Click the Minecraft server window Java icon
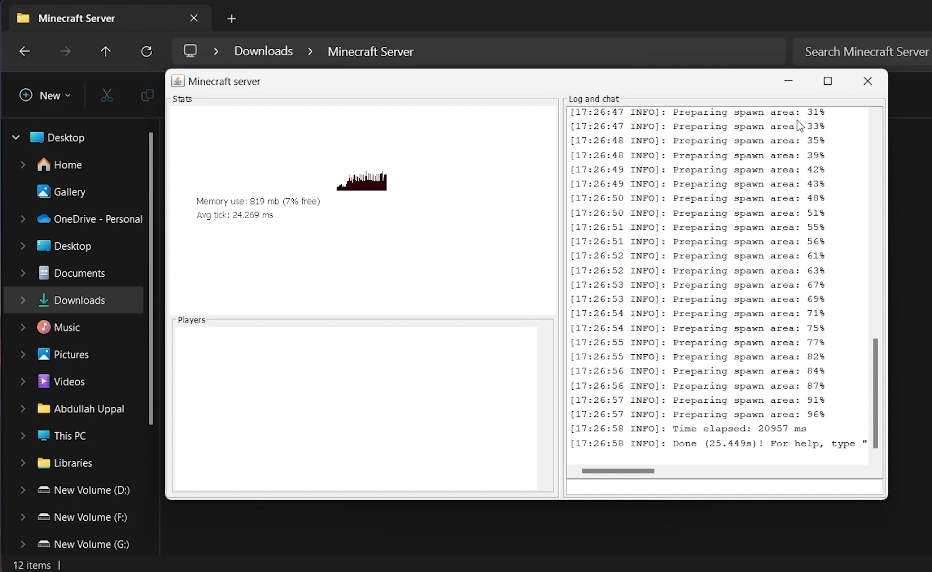The image size is (932, 572). point(178,81)
